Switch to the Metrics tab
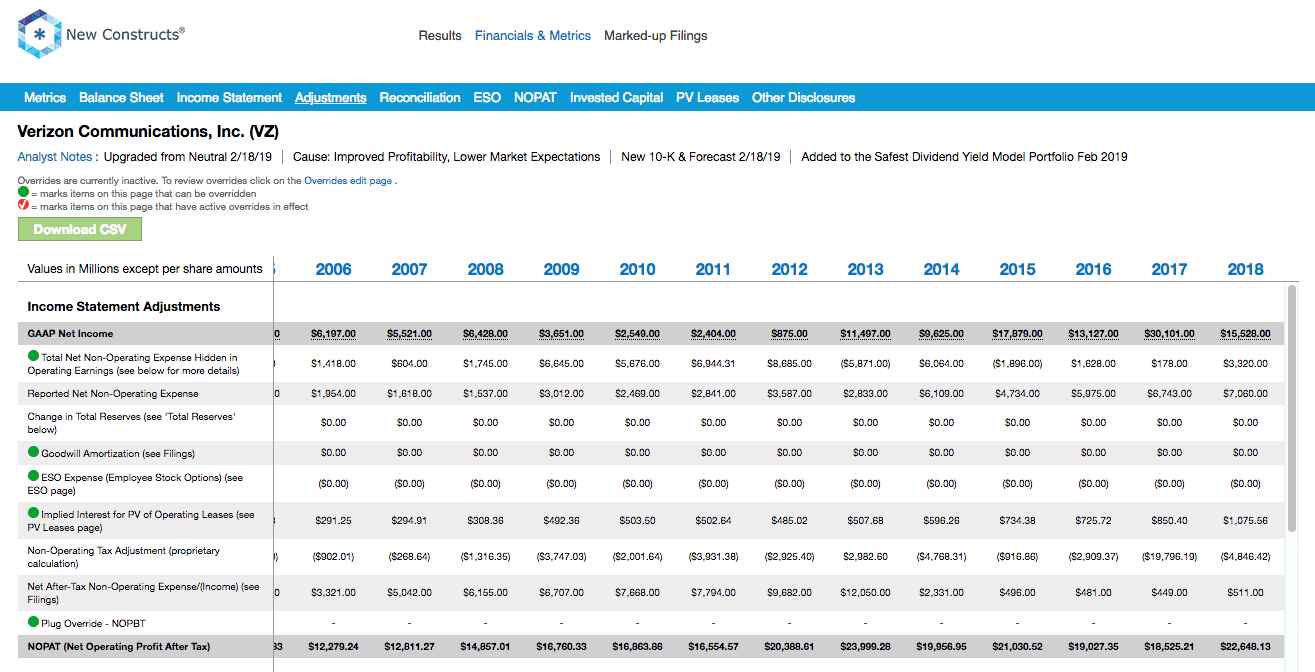This screenshot has width=1315, height=672. pyautogui.click(x=45, y=97)
